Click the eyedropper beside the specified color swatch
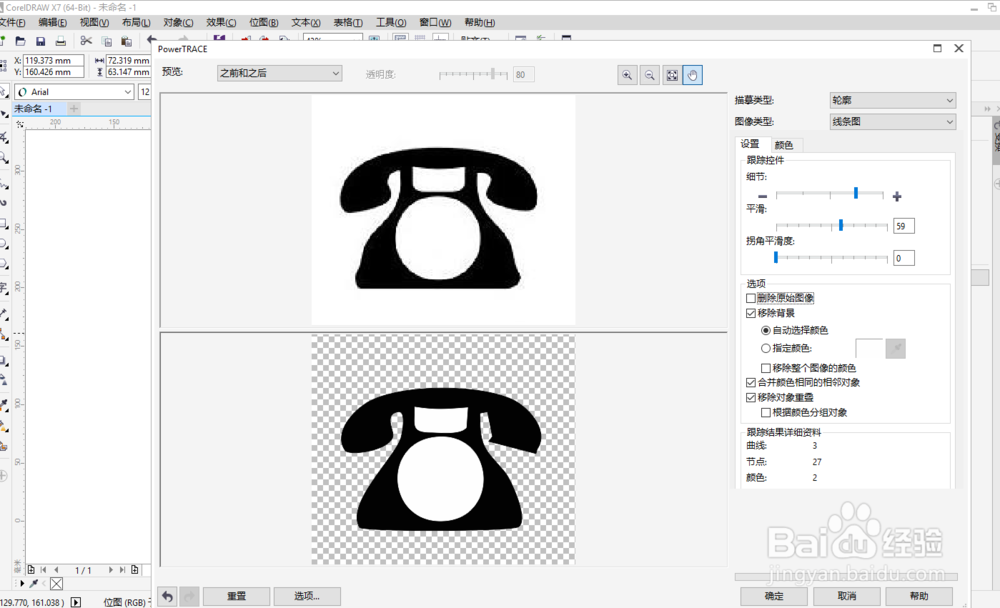The height and width of the screenshot is (608, 1000). pos(895,348)
